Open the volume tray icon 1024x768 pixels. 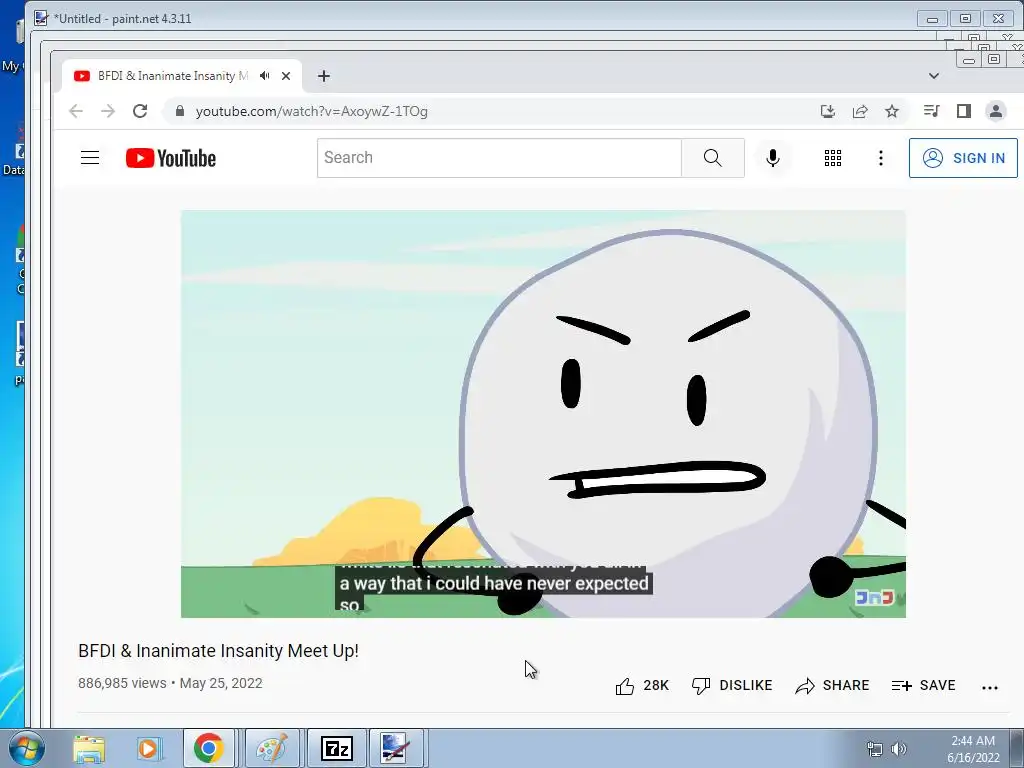click(x=899, y=749)
